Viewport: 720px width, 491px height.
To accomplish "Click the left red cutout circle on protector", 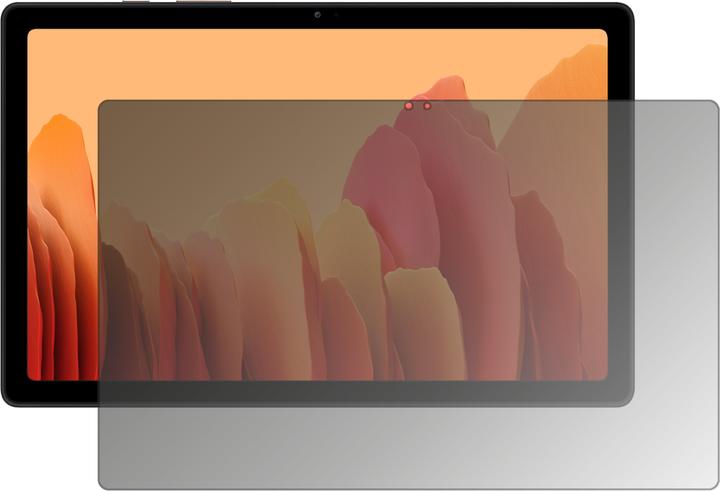I will click(x=410, y=105).
